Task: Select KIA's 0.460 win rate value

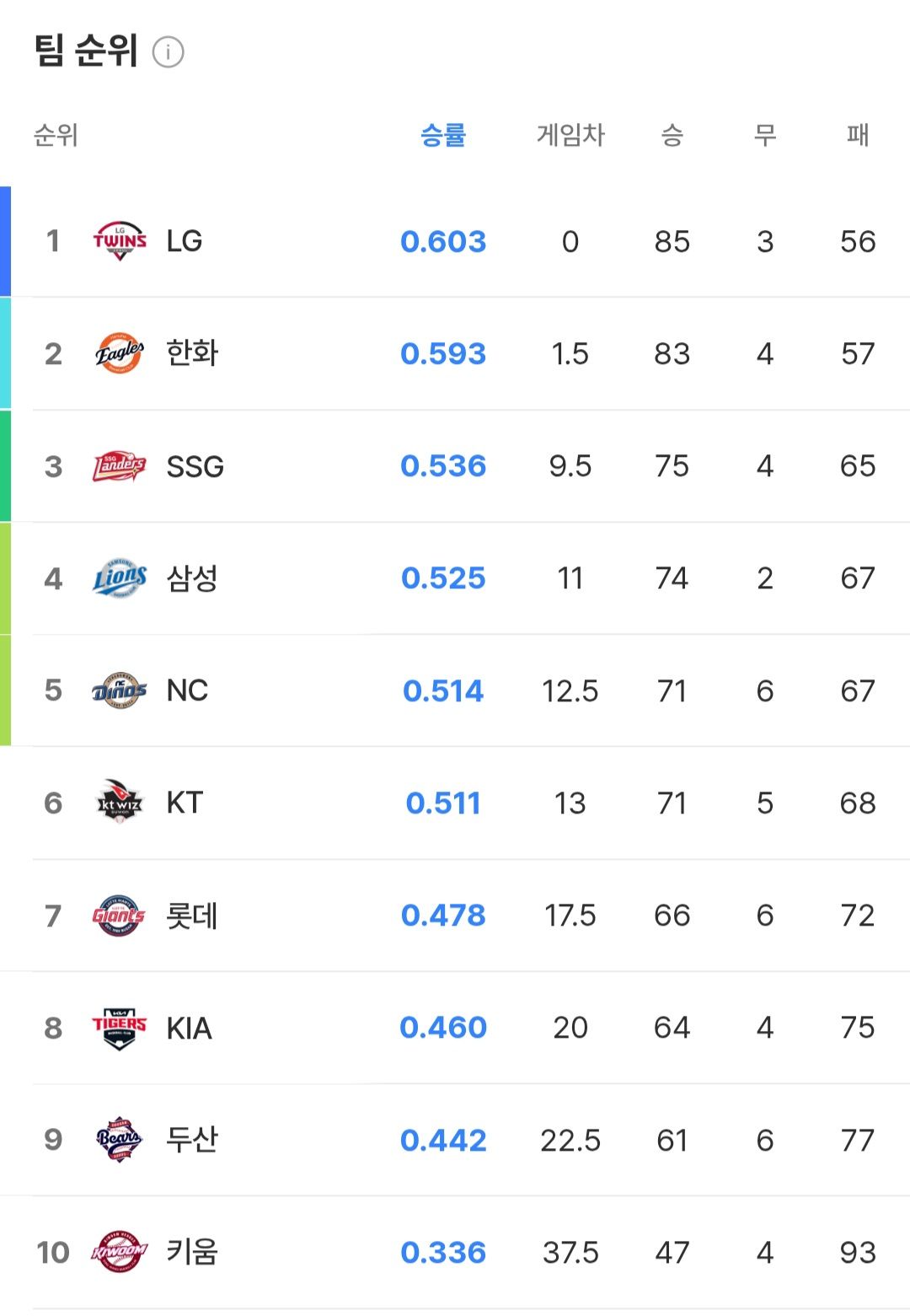Action: coord(443,1028)
